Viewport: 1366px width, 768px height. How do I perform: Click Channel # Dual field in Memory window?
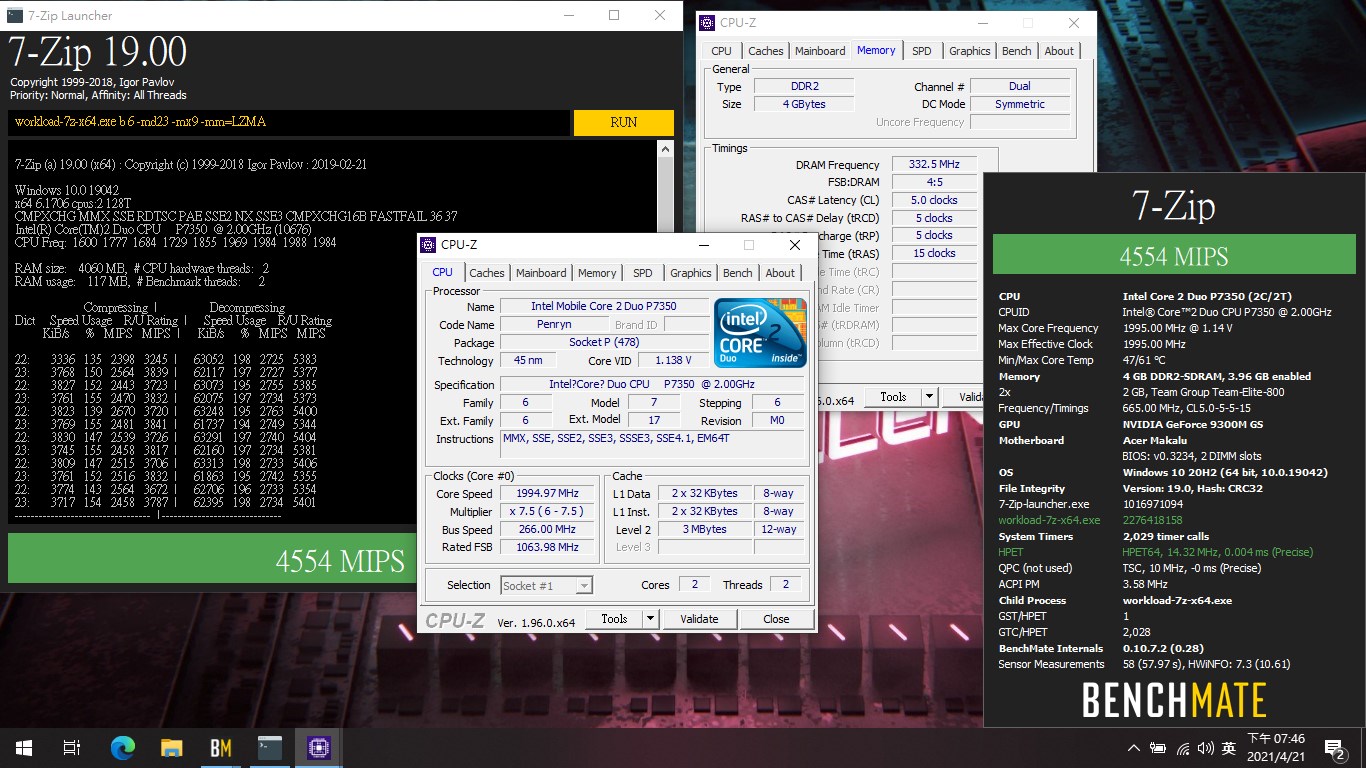click(x=1020, y=86)
